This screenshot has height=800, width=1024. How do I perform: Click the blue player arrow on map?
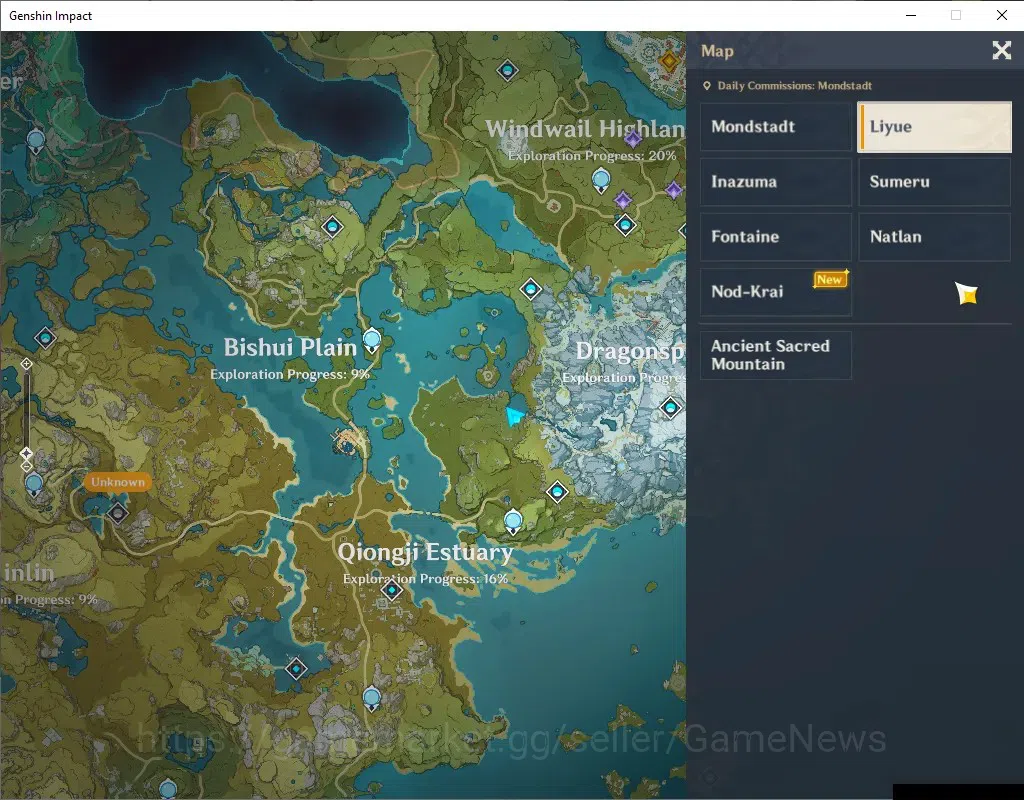[515, 415]
